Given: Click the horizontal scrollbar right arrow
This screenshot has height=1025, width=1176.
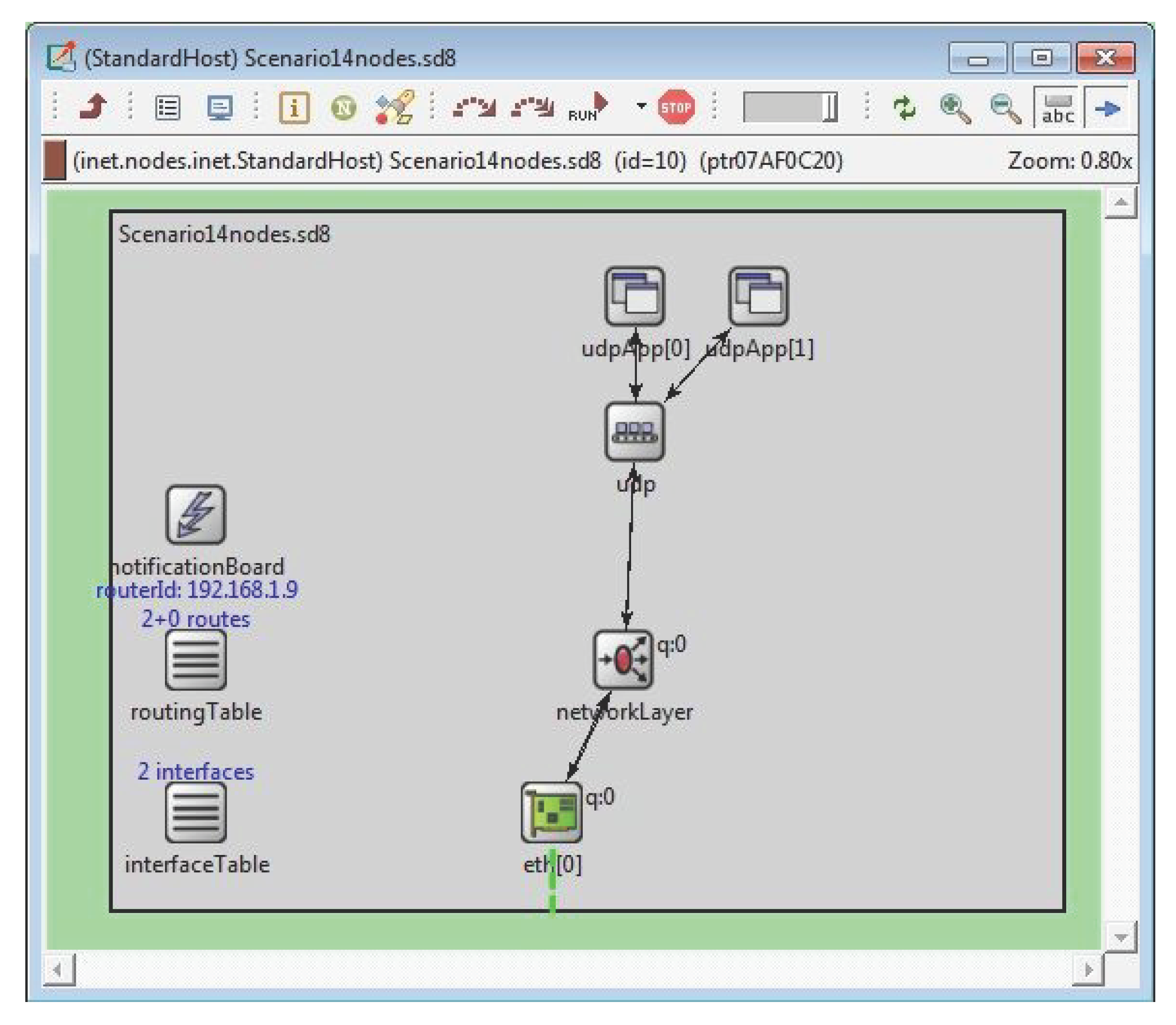Looking at the screenshot, I should 1088,970.
